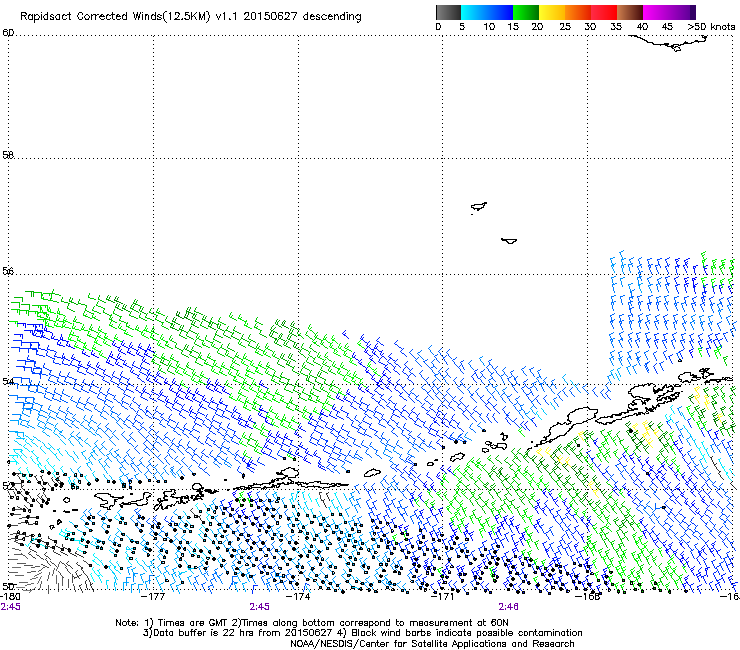Click the -174 longitude axis label
The width and height of the screenshot is (740, 650).
(x=298, y=596)
